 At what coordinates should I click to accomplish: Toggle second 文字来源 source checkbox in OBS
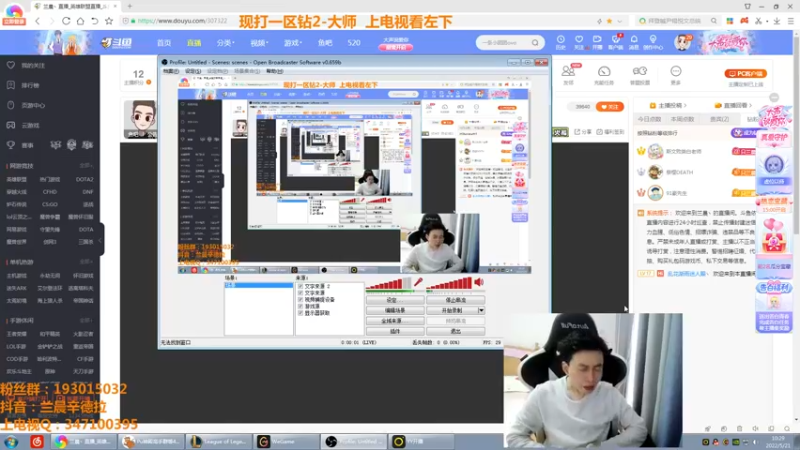[300, 293]
